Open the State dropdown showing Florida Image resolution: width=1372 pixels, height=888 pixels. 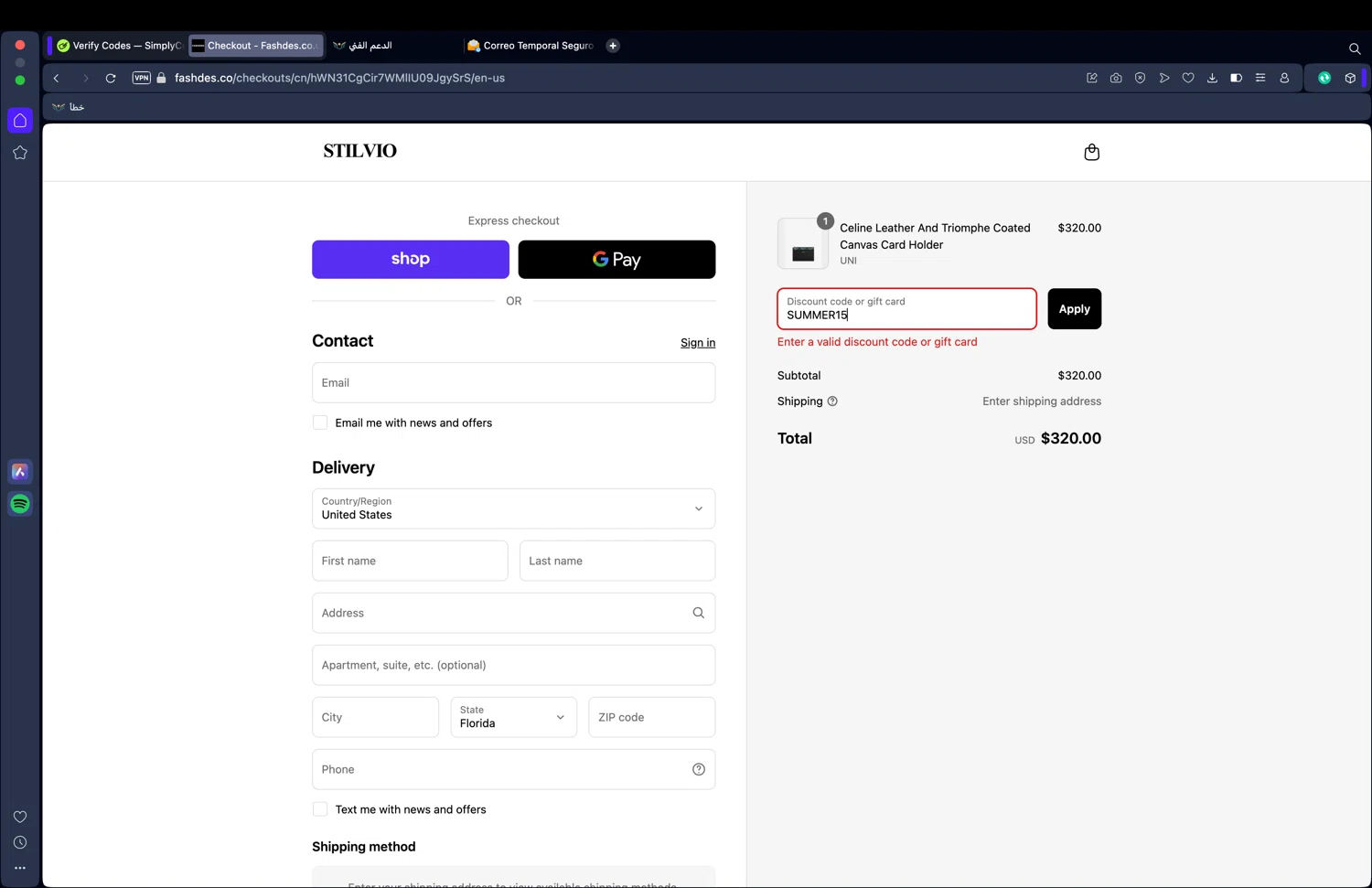pos(514,717)
